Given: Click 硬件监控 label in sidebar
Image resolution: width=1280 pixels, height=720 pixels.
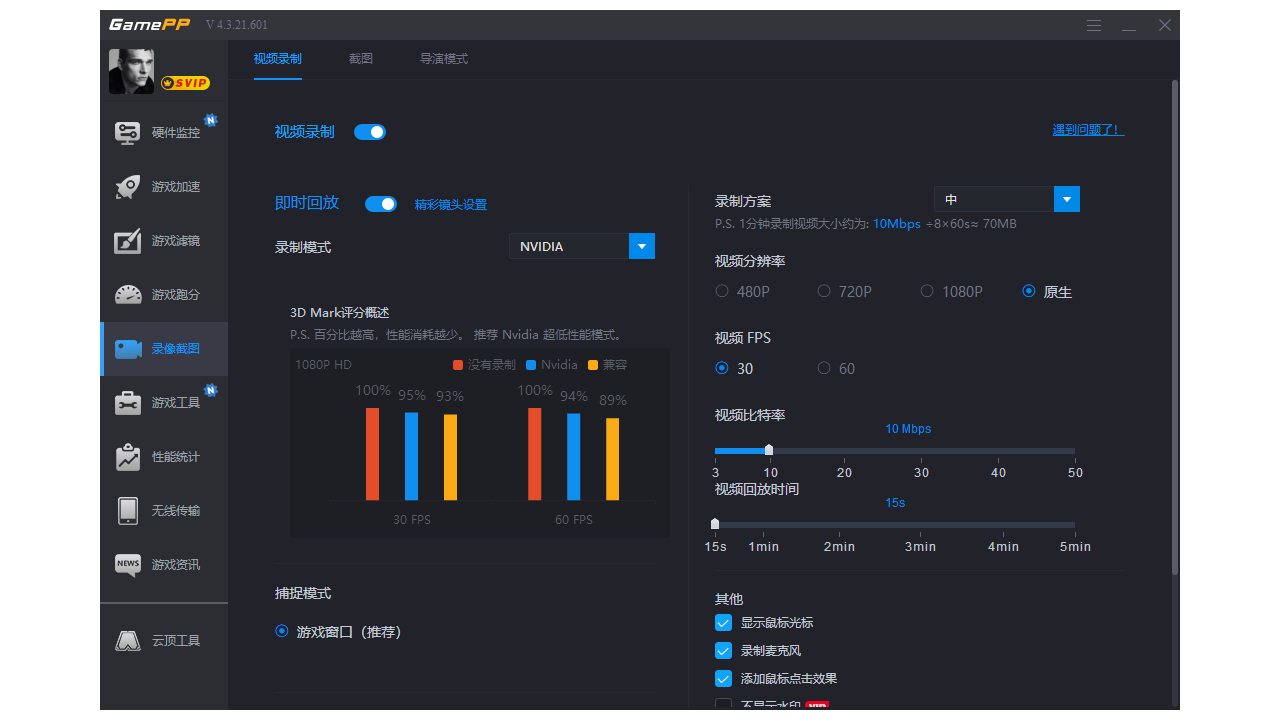Looking at the screenshot, I should tap(176, 133).
